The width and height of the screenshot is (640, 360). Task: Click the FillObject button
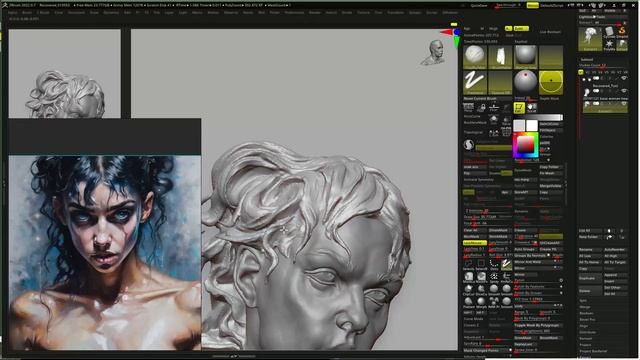point(551,131)
